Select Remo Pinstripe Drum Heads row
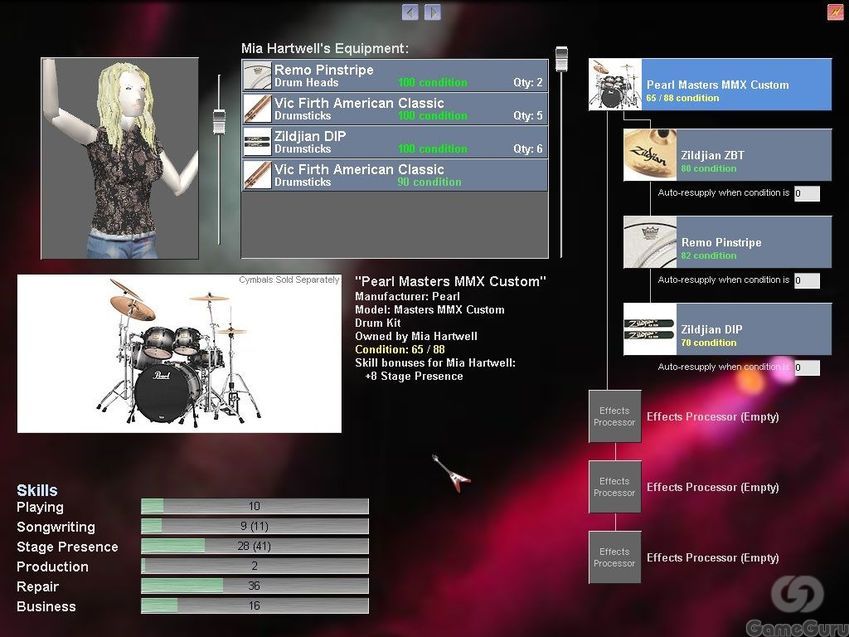The image size is (849, 637). [395, 75]
